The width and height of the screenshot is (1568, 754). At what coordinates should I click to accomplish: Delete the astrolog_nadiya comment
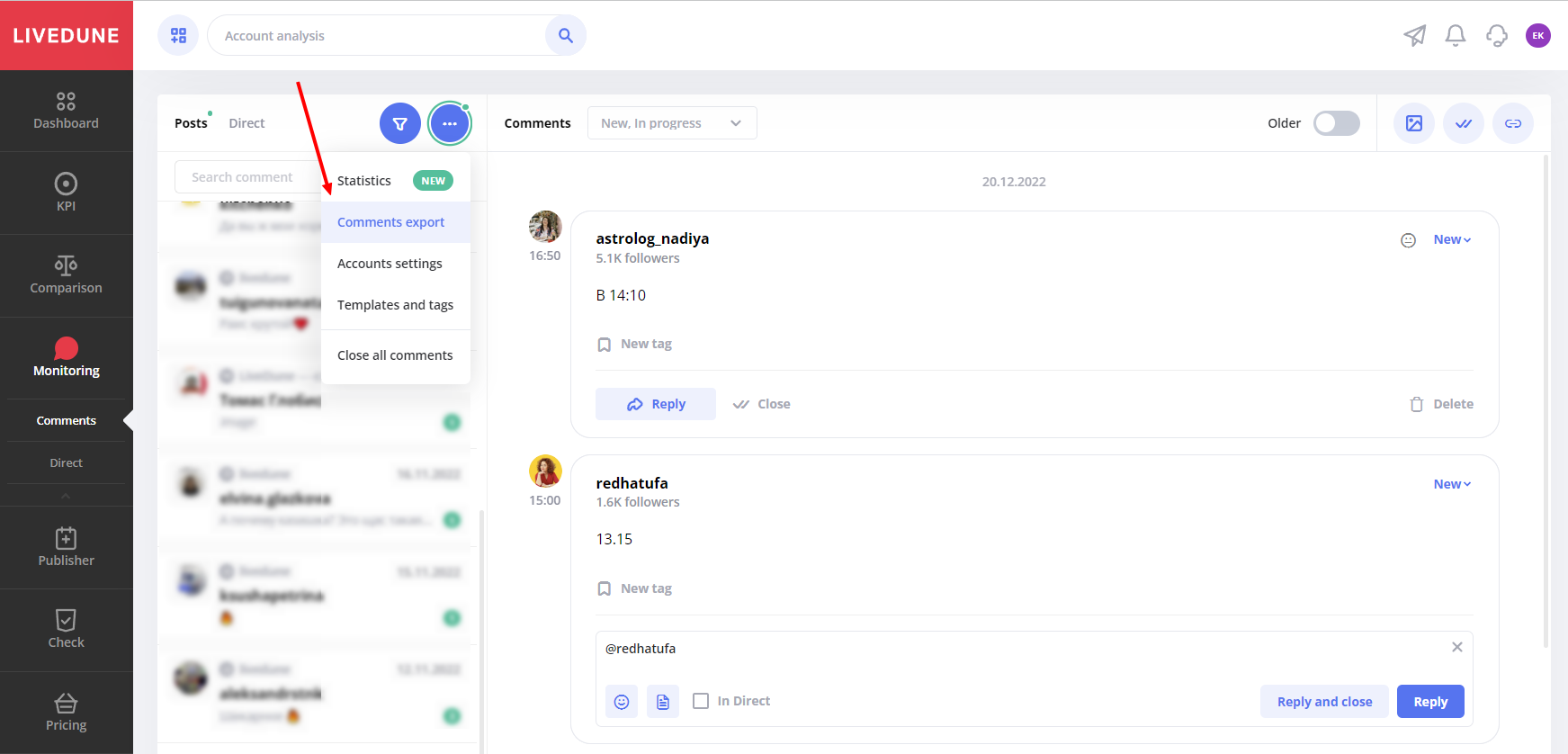(1441, 404)
